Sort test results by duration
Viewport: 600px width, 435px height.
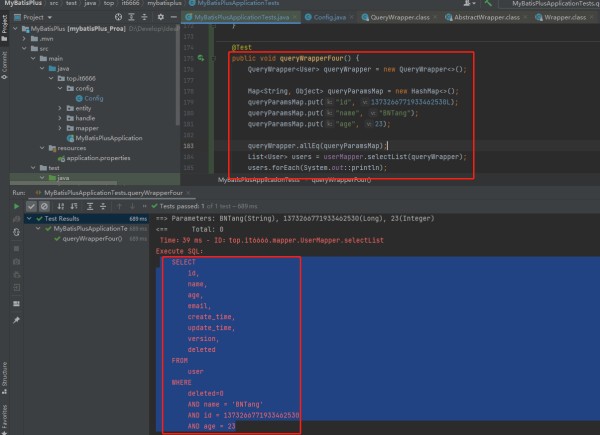74,206
